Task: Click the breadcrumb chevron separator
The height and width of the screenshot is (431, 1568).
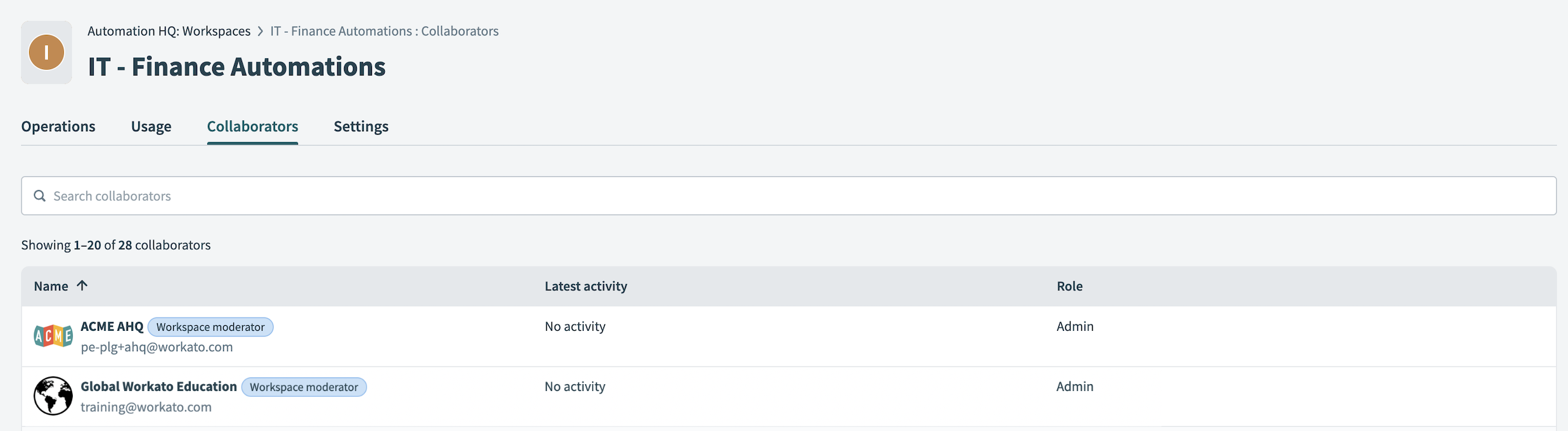Action: coord(260,31)
